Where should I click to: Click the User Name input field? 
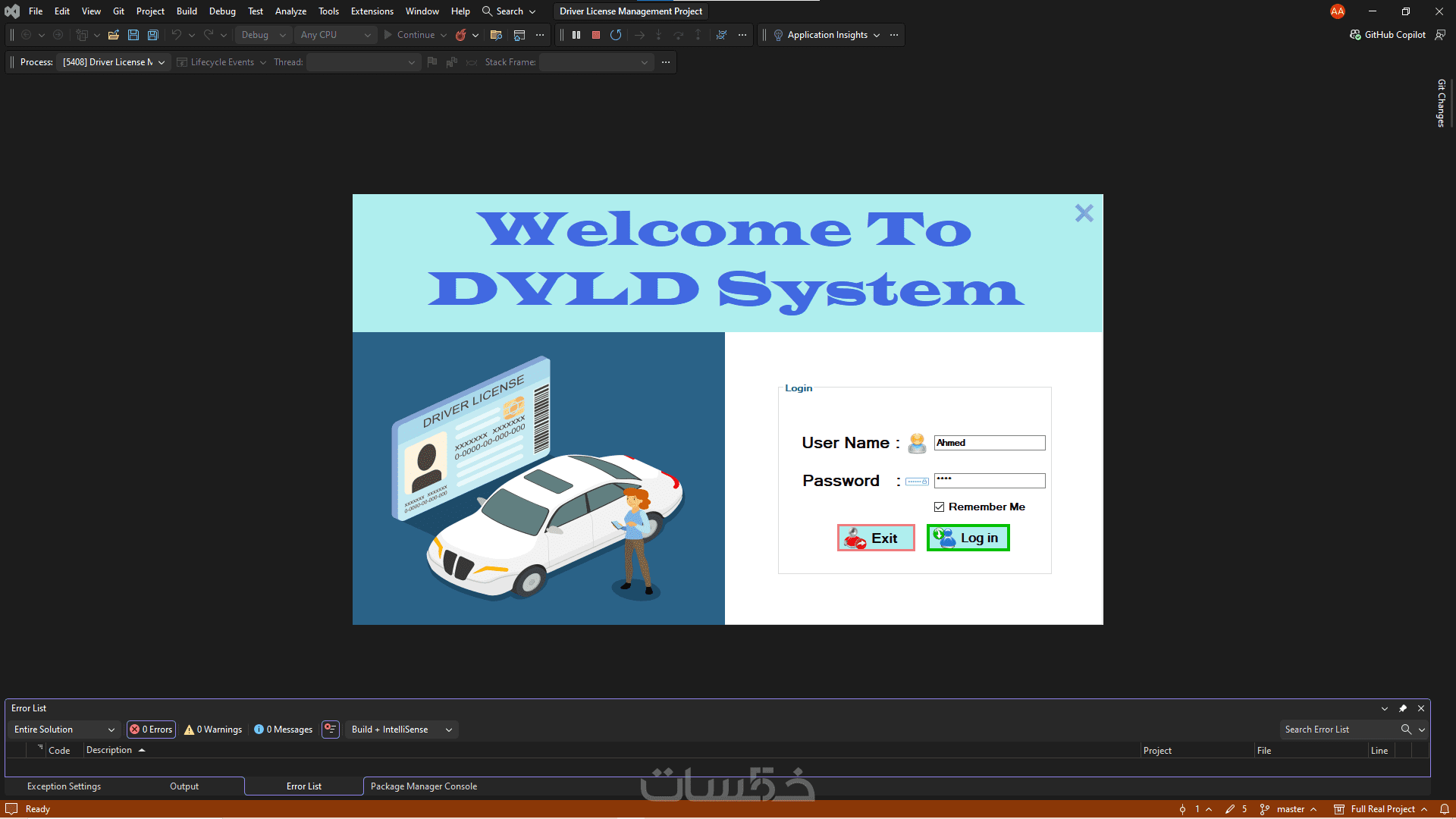pos(989,443)
